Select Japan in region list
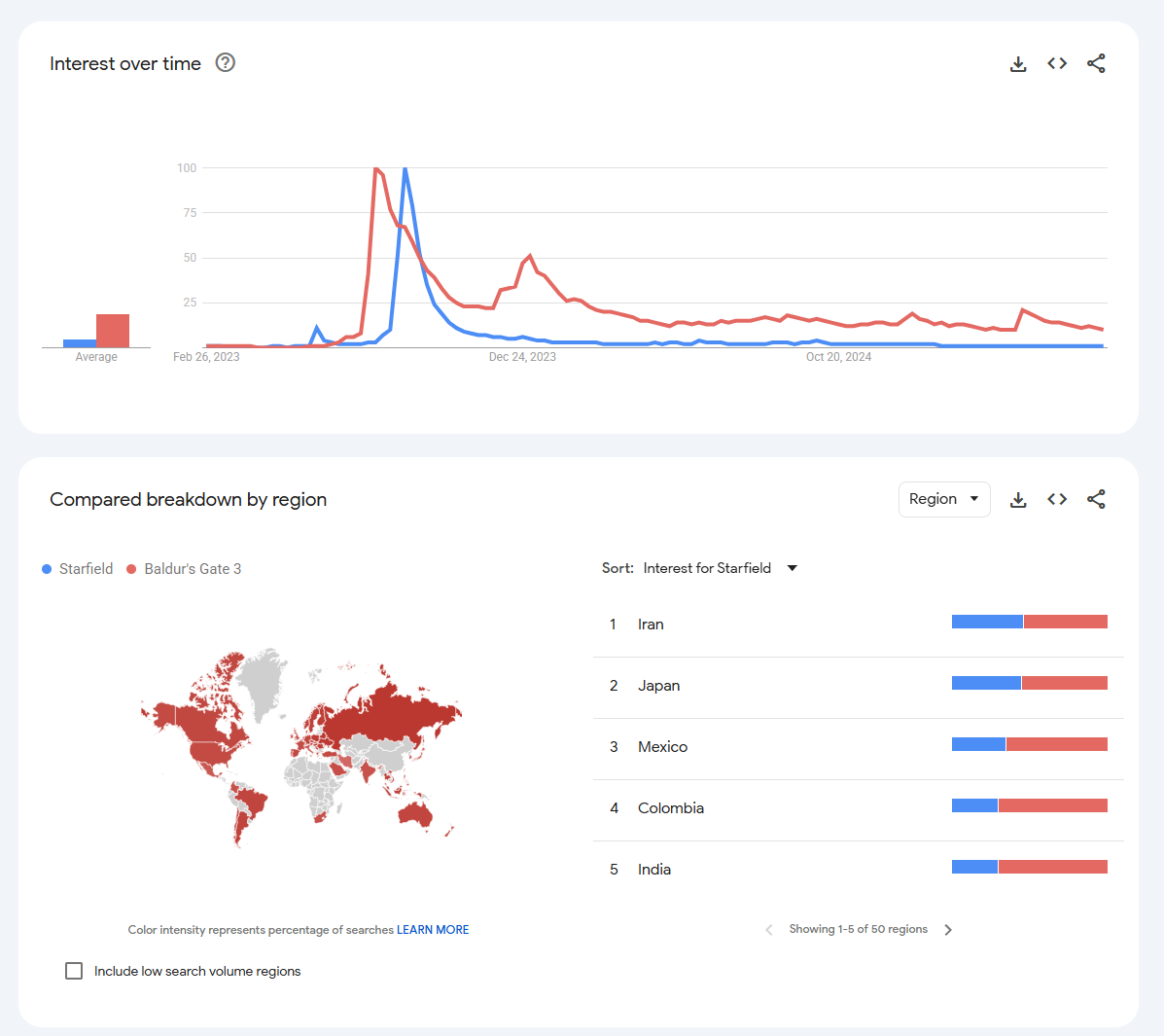Viewport: 1164px width, 1036px height. click(858, 686)
